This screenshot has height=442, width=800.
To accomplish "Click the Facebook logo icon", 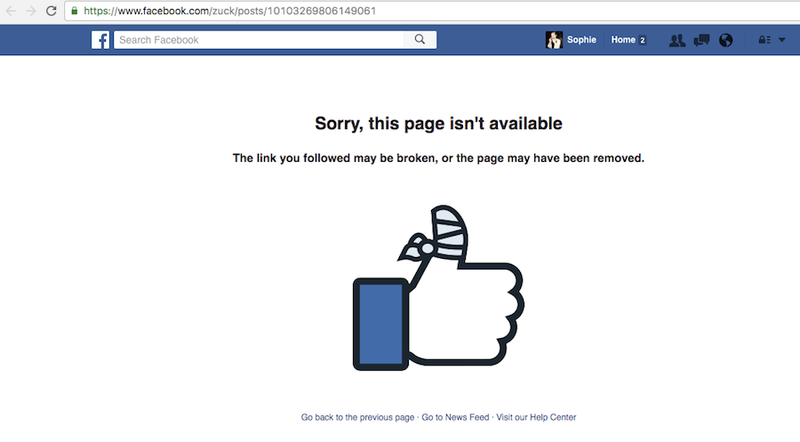I will click(101, 40).
